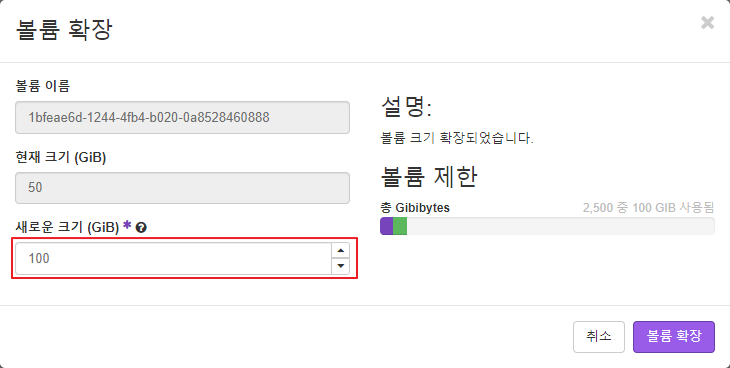The width and height of the screenshot is (730, 368).
Task: Increase new size with up arrow
Action: (x=341, y=251)
